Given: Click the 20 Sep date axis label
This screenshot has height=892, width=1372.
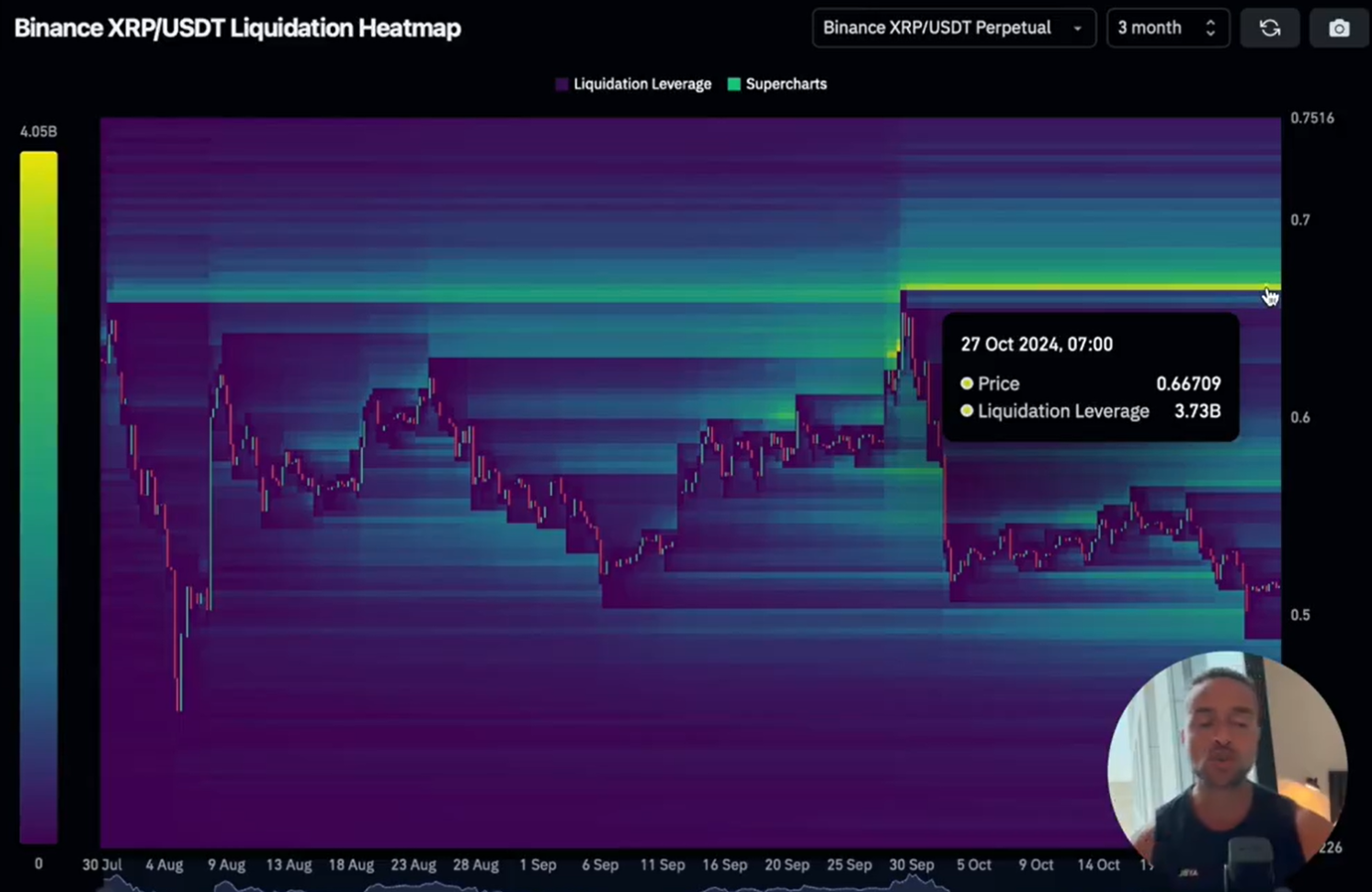Looking at the screenshot, I should click(788, 864).
